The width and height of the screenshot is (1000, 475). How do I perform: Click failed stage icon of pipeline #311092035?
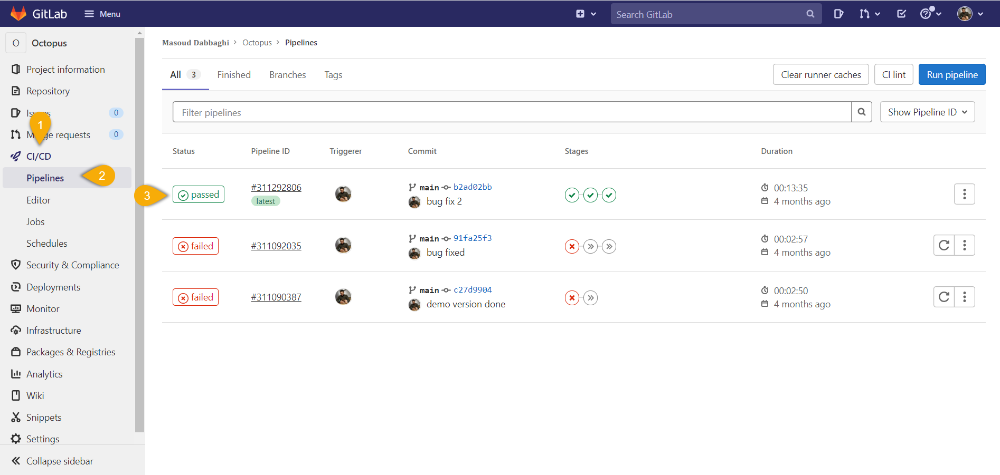point(572,245)
